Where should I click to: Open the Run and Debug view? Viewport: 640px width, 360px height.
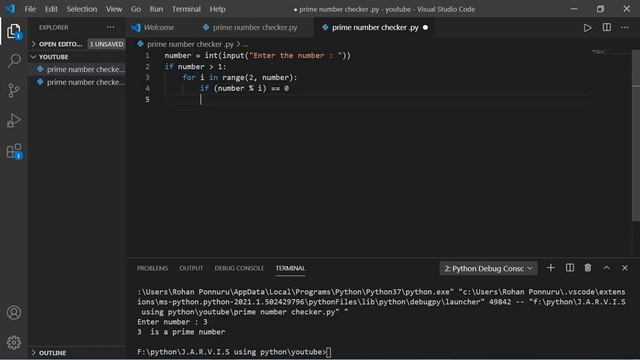click(x=14, y=120)
